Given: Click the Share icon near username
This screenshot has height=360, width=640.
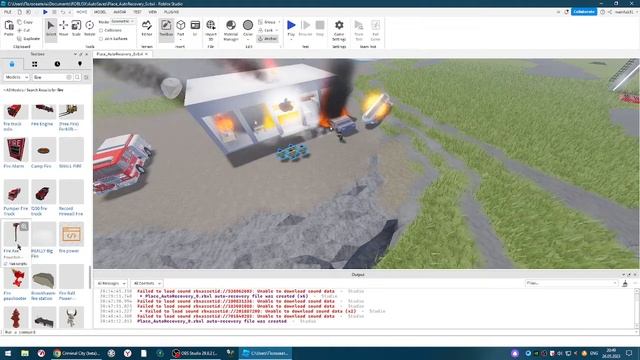Looking at the screenshot, I should coord(610,12).
